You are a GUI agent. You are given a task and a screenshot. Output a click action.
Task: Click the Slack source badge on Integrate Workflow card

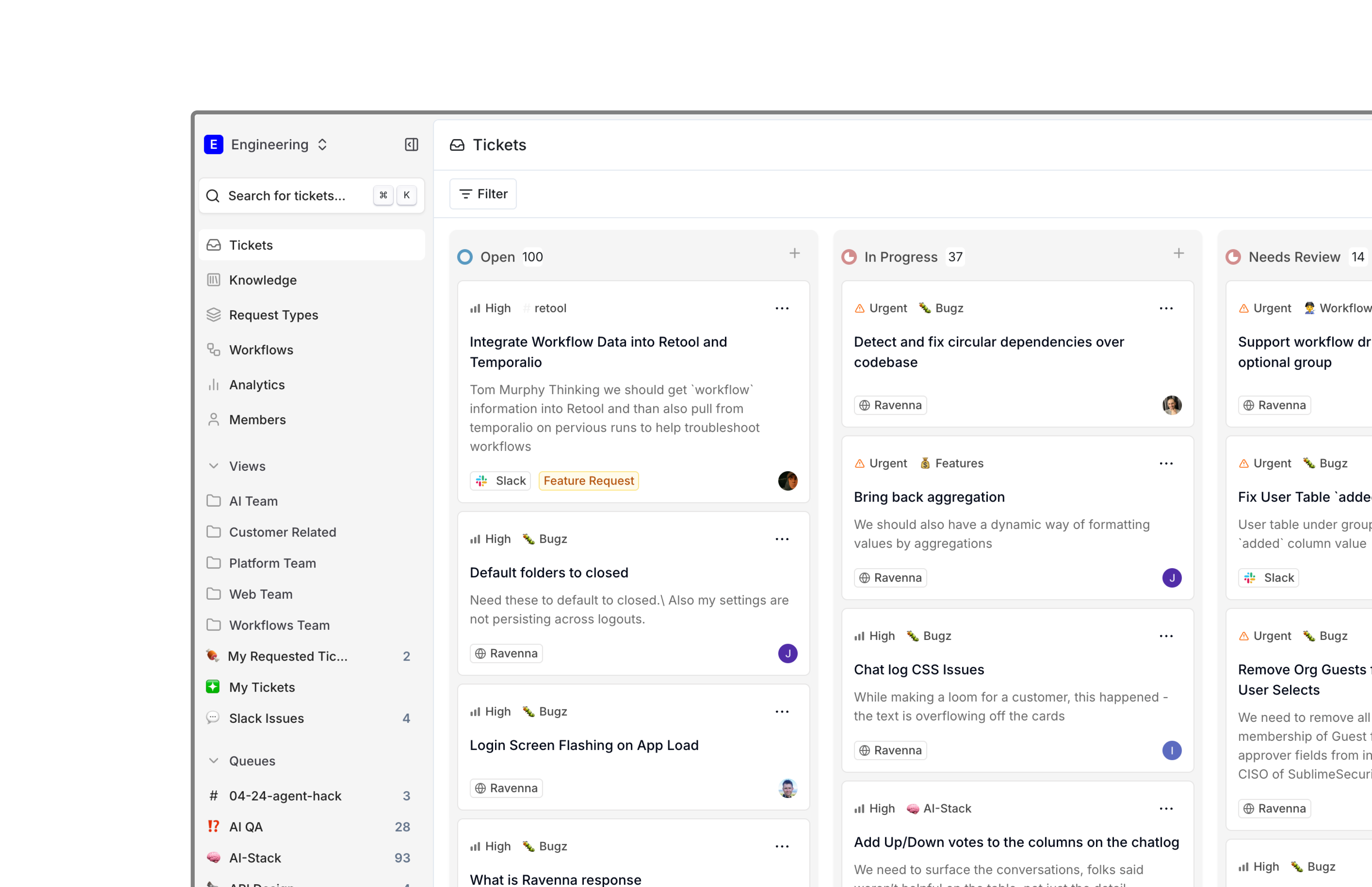pos(500,481)
